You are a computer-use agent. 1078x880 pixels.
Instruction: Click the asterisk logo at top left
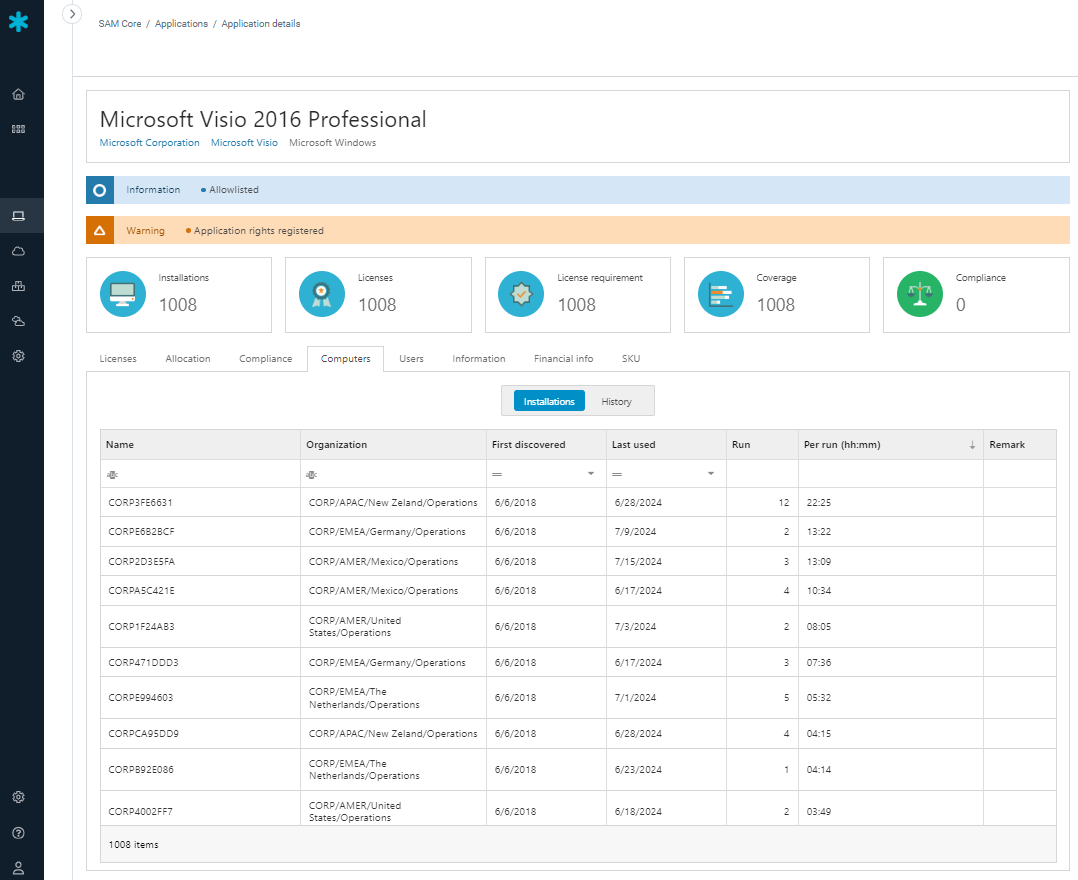pos(20,21)
